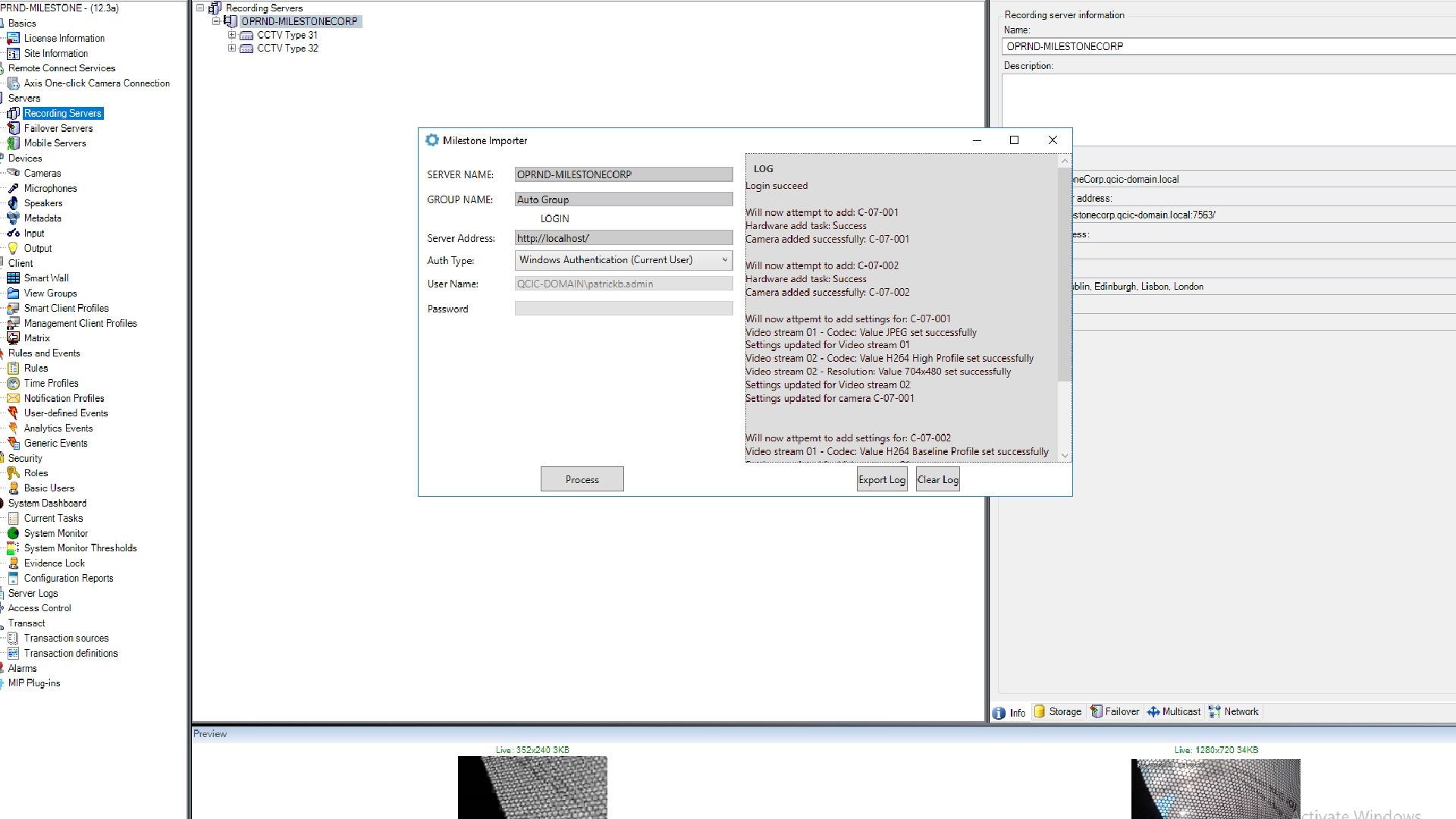Click the LOGIN button in importer

(555, 218)
